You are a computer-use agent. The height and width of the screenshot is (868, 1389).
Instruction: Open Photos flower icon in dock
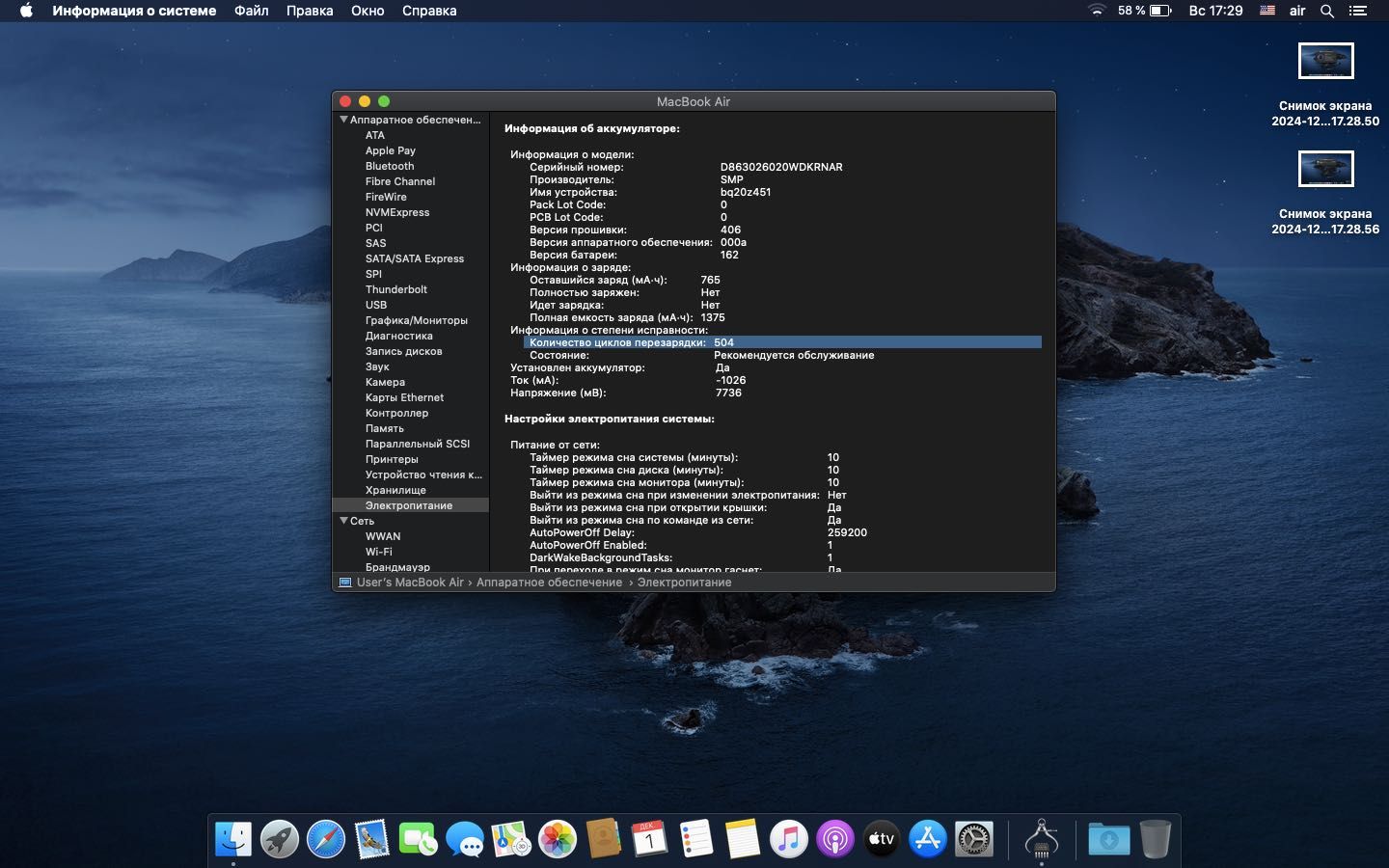(x=558, y=839)
